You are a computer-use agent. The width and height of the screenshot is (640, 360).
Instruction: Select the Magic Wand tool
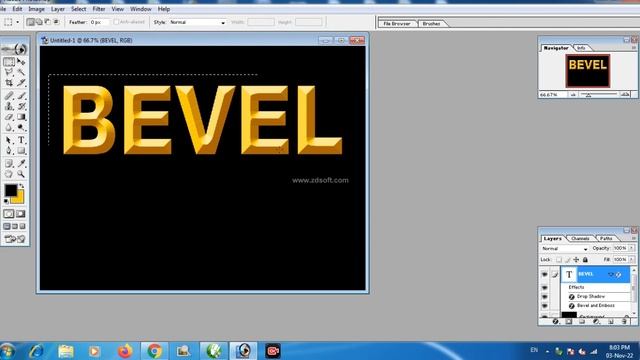coord(21,72)
